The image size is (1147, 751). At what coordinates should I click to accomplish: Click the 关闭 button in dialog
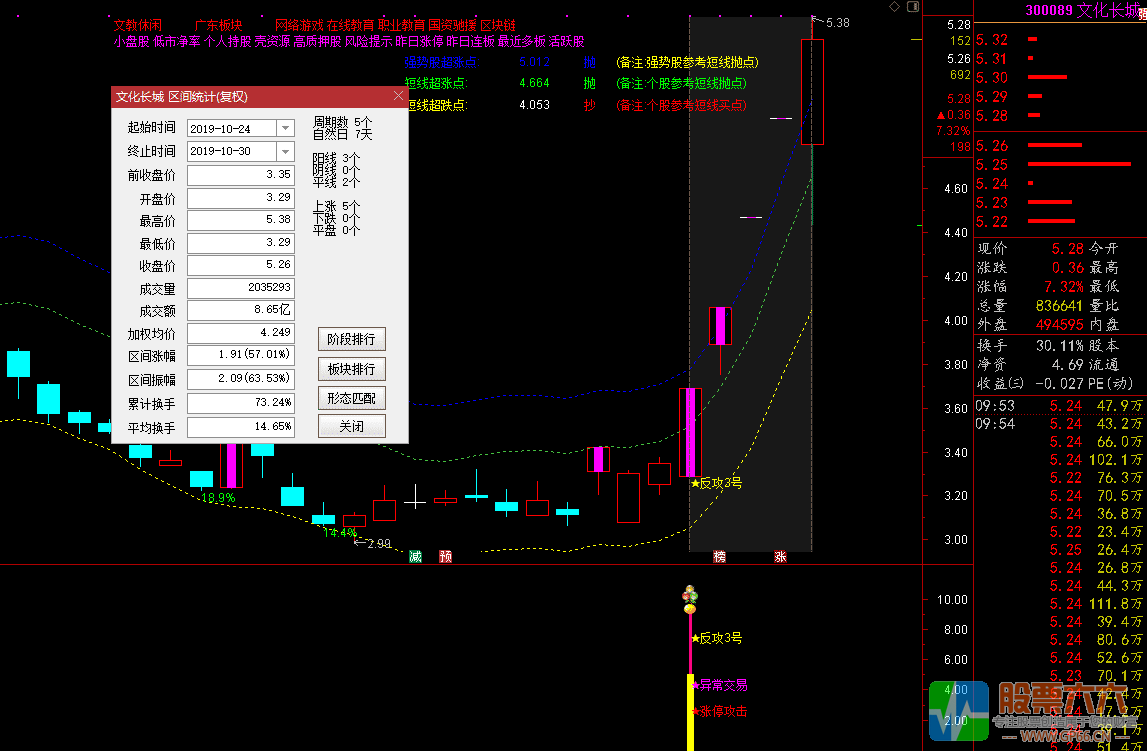coord(351,427)
